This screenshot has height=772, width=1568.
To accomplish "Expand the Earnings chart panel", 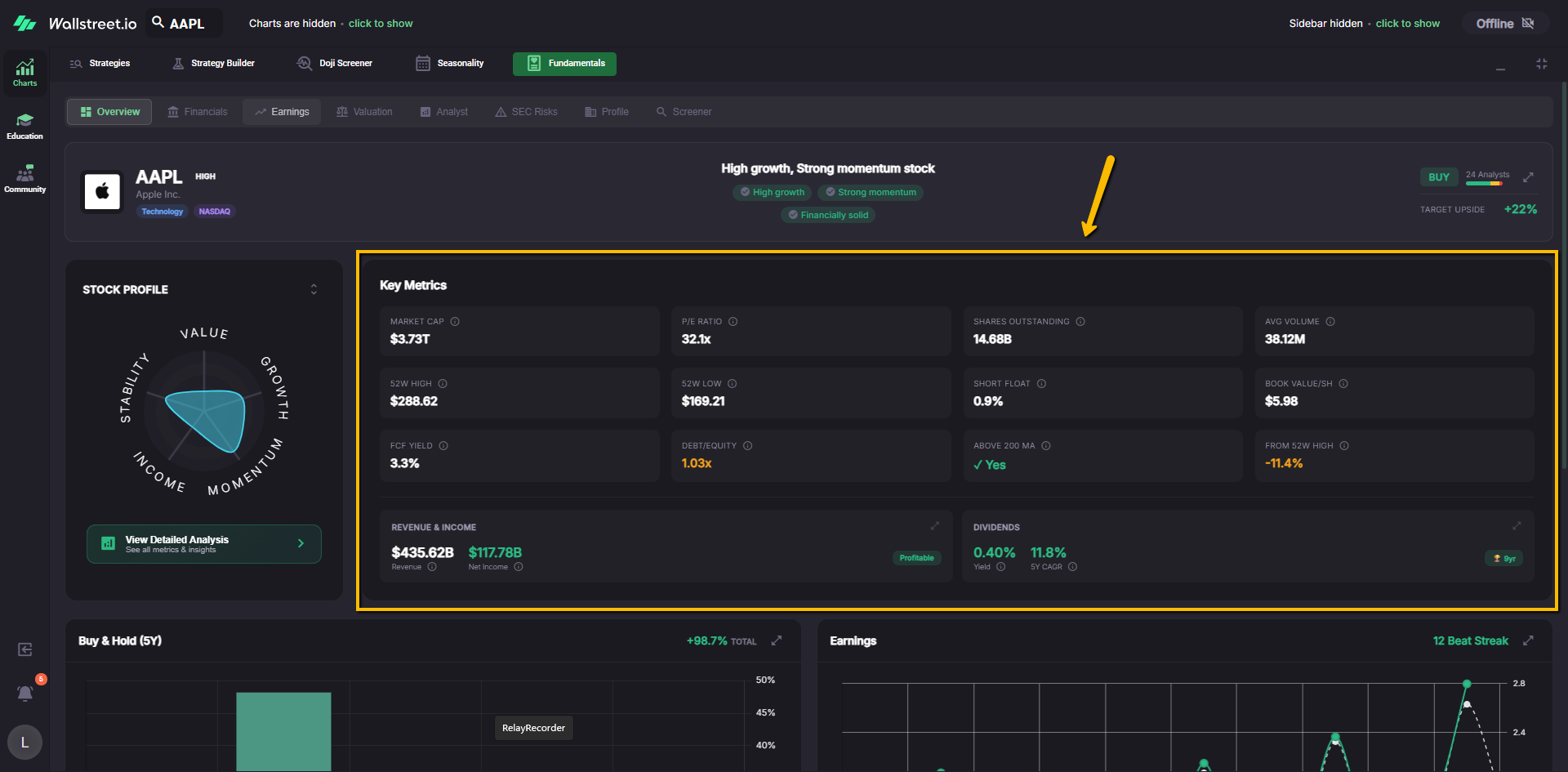I will (x=1528, y=640).
